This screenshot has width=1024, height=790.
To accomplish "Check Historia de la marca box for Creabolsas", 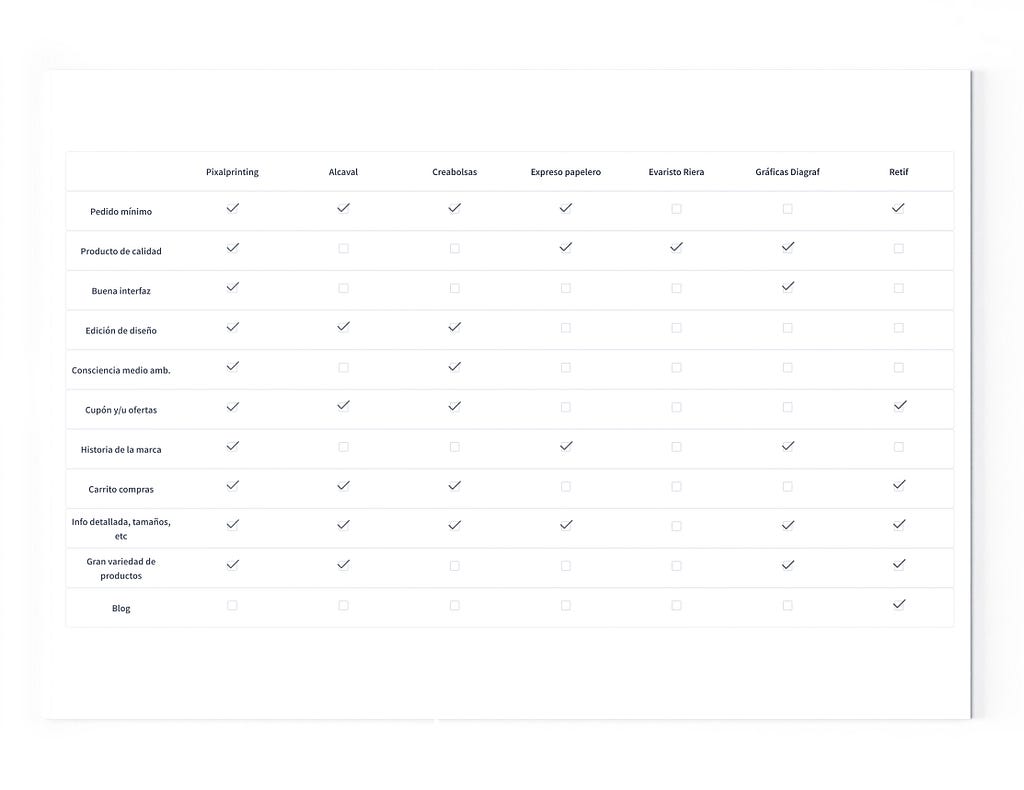I will point(455,447).
